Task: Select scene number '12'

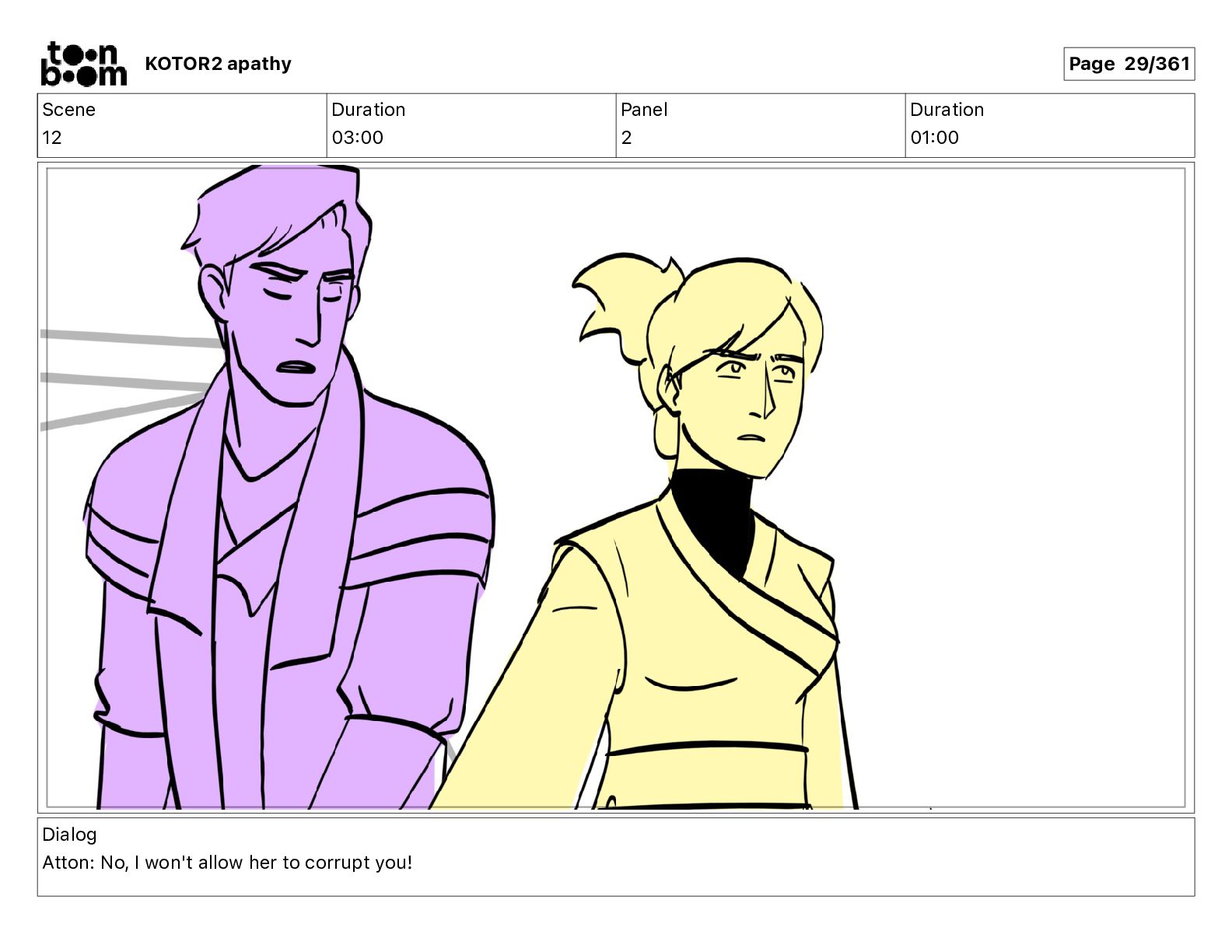Action: pos(52,138)
